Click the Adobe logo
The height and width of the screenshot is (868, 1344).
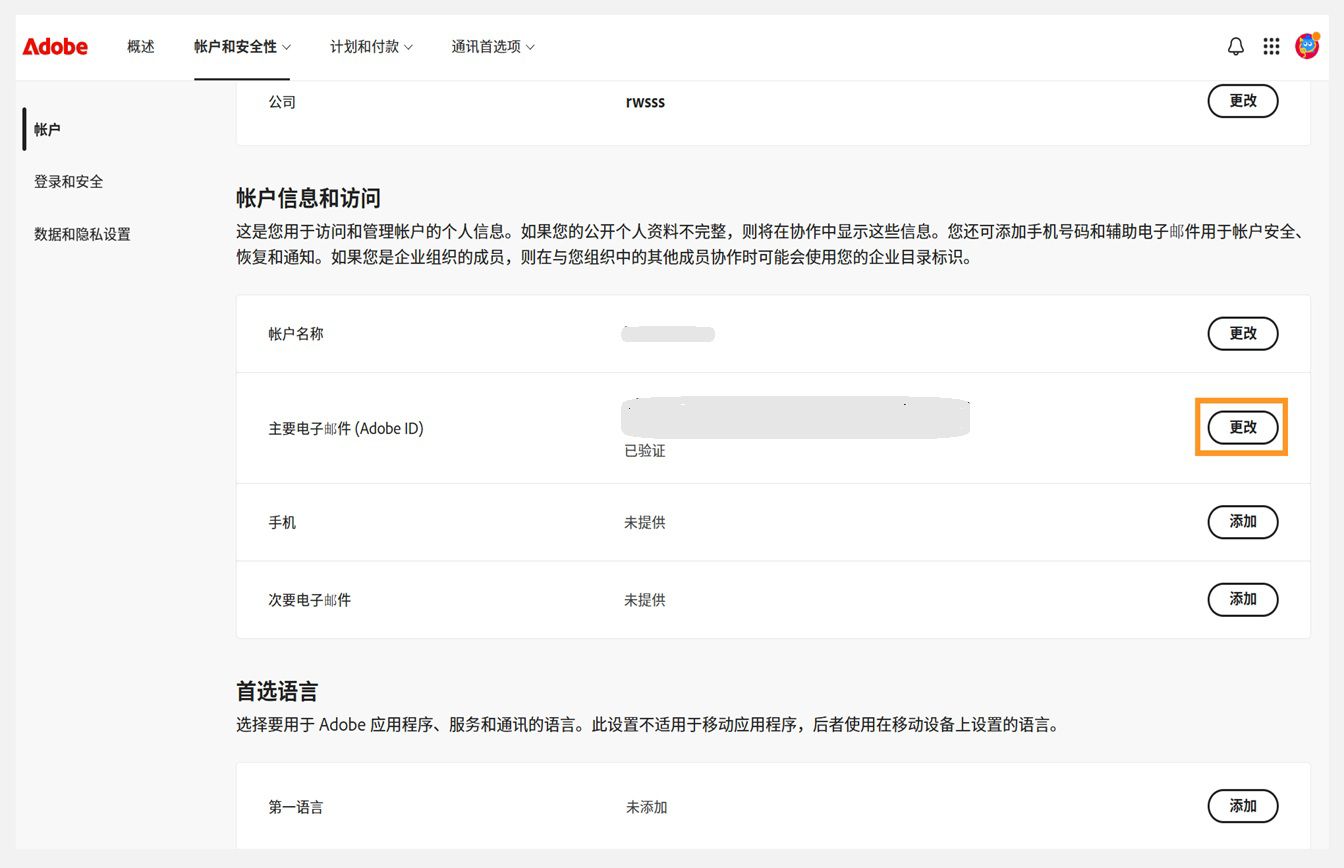[x=55, y=46]
